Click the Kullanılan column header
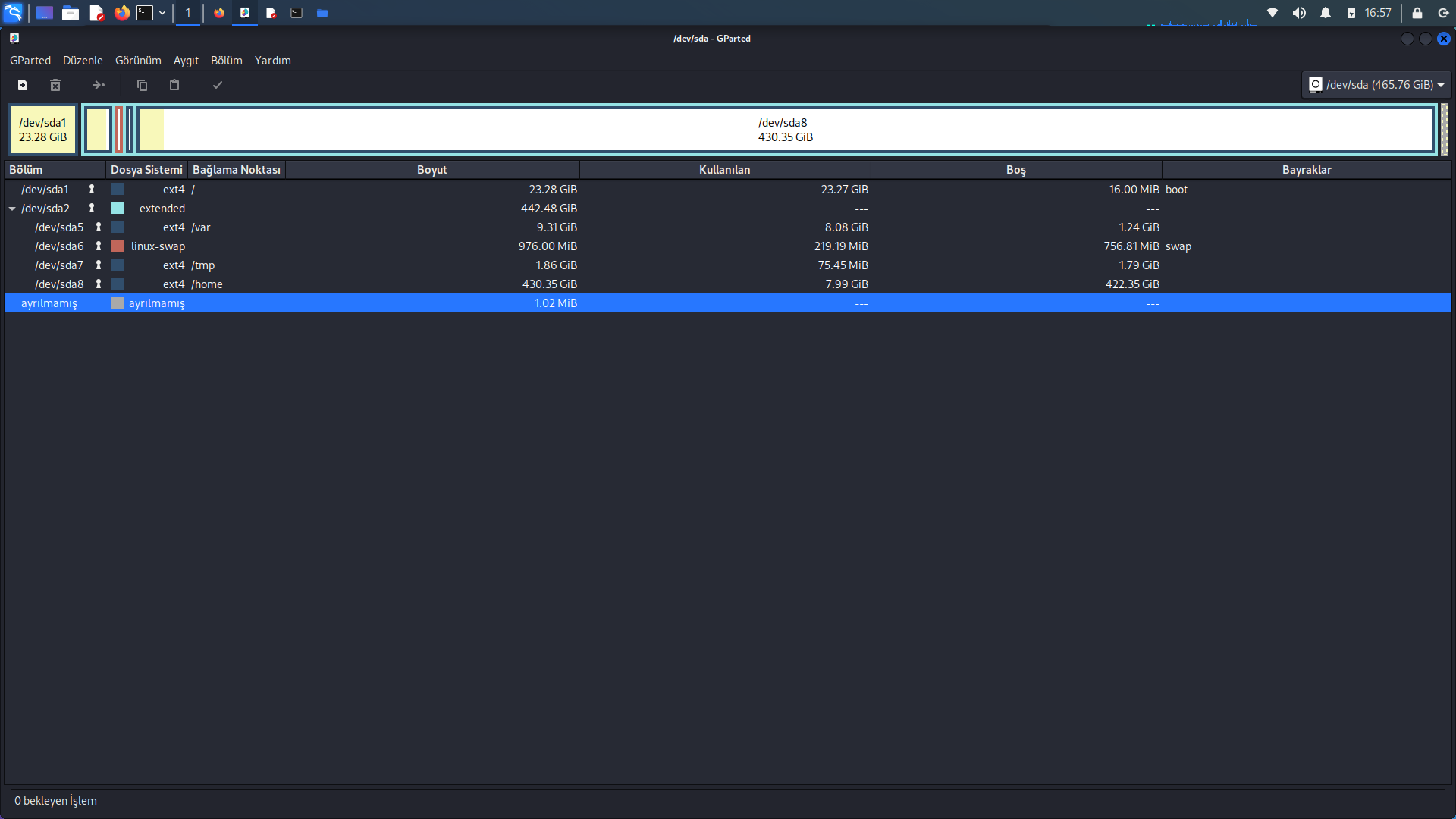This screenshot has width=1456, height=819. click(724, 170)
